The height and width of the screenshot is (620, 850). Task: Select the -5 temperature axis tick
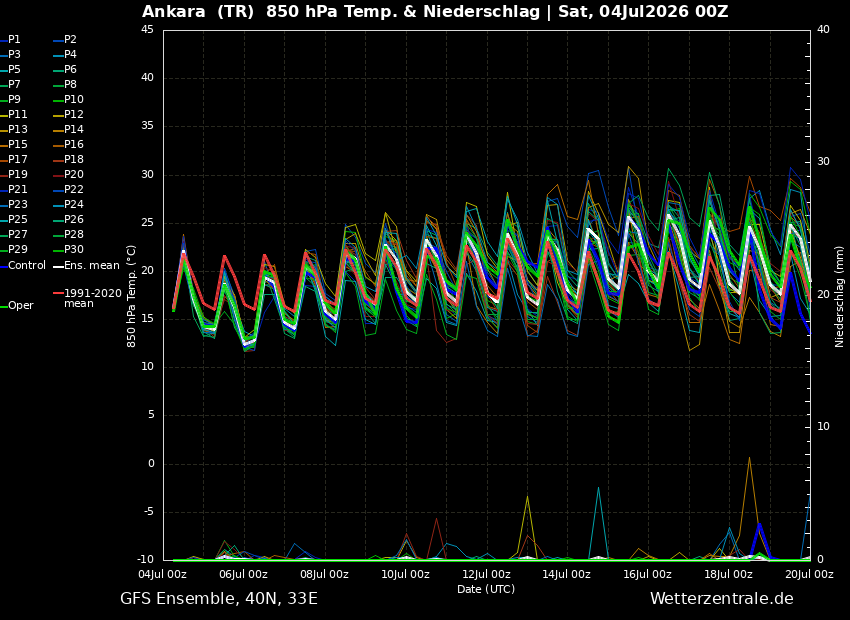pyautogui.click(x=147, y=512)
